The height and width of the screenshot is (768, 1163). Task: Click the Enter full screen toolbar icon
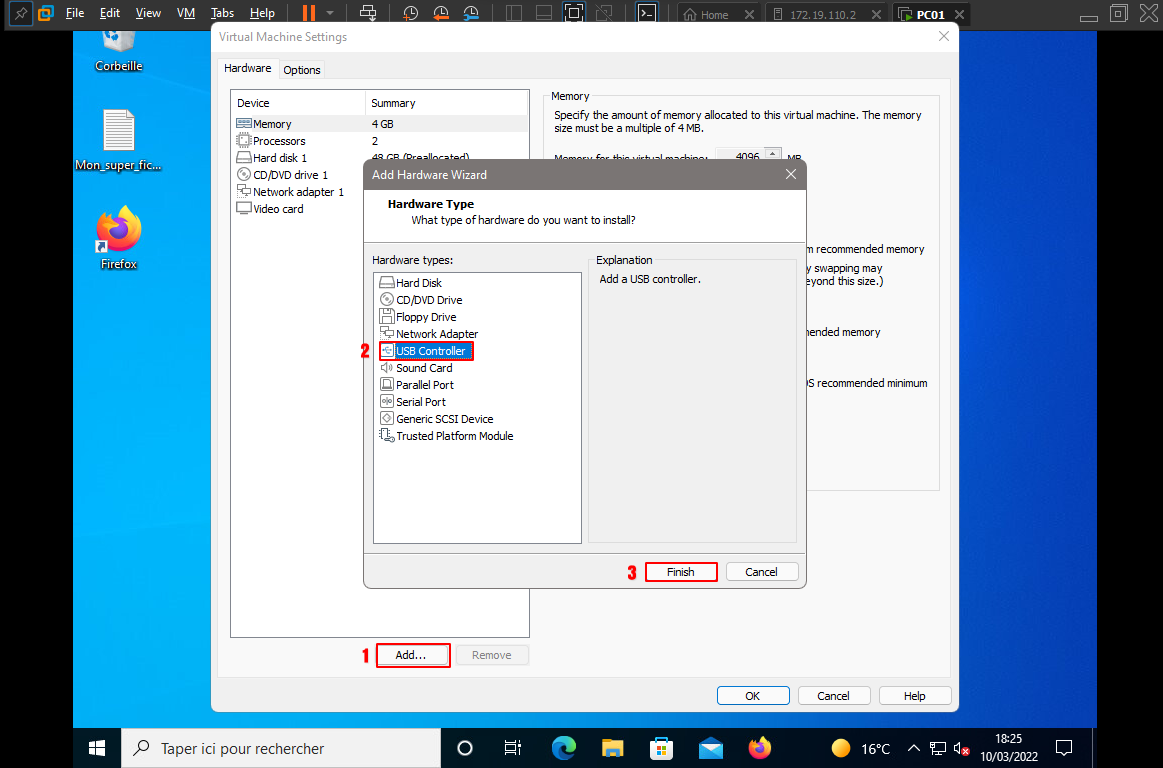point(573,14)
